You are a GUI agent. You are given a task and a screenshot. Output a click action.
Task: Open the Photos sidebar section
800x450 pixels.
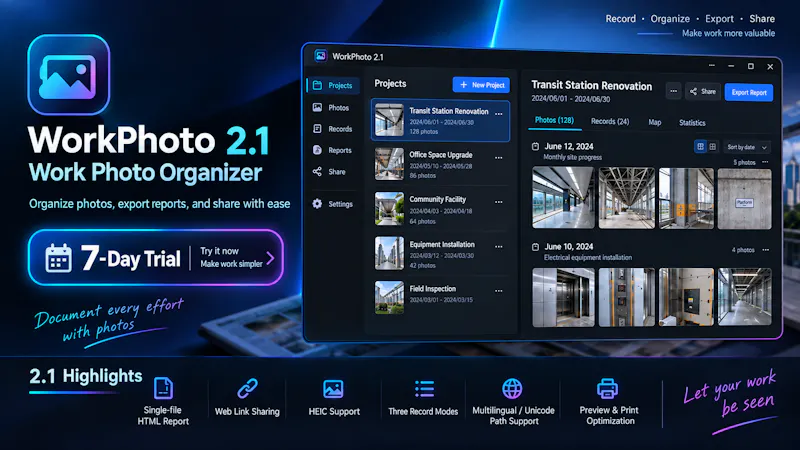pos(331,108)
